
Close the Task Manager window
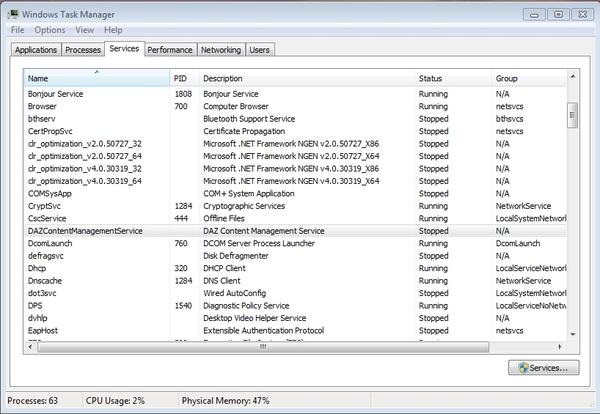(x=582, y=15)
